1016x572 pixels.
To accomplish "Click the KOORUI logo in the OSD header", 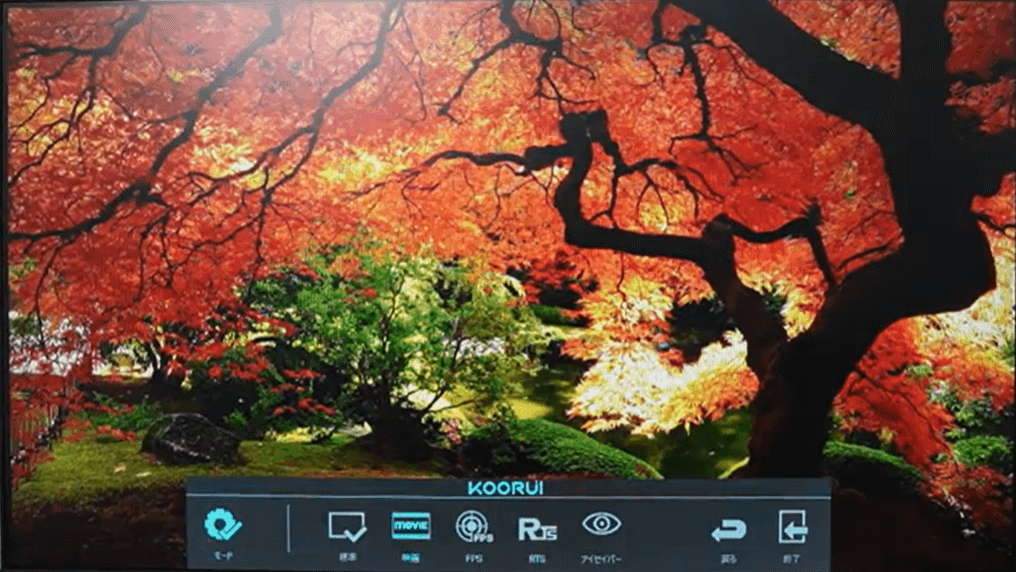I will [x=508, y=489].
